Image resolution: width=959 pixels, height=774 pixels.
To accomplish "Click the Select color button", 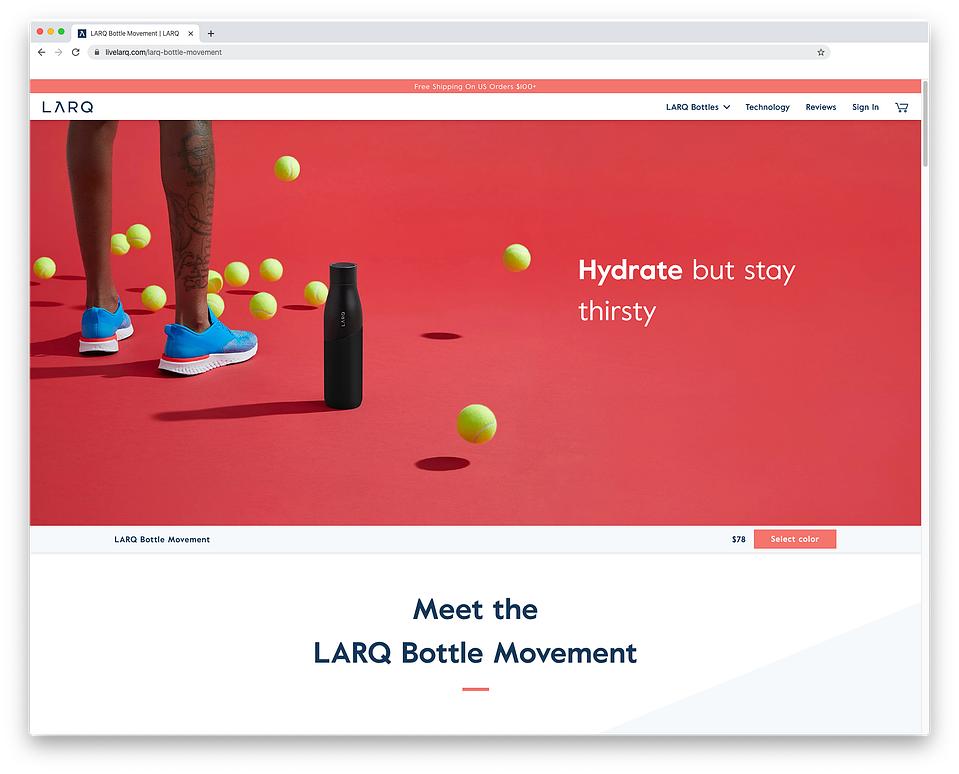I will (794, 539).
